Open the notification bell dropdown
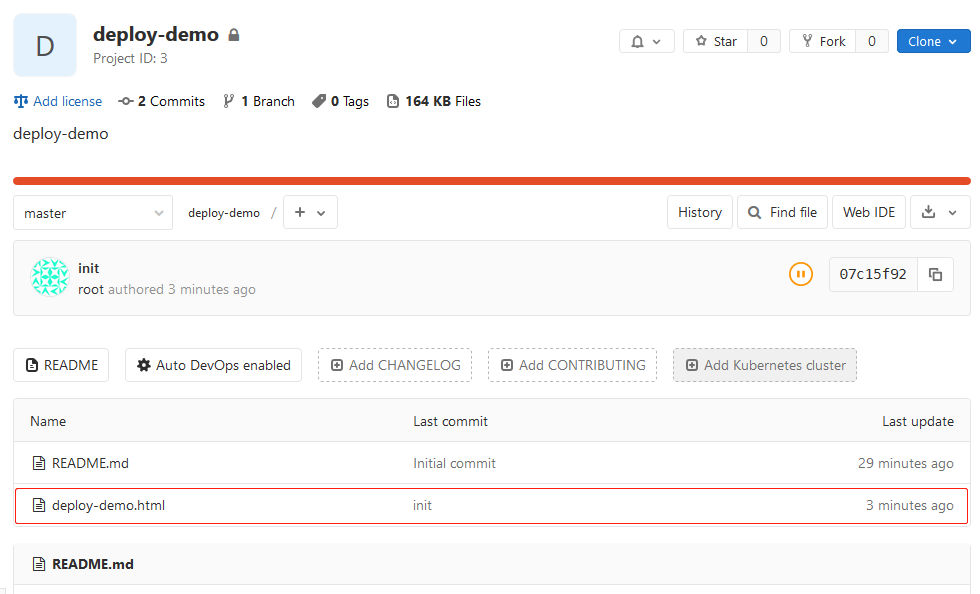The image size is (980, 594). [646, 41]
